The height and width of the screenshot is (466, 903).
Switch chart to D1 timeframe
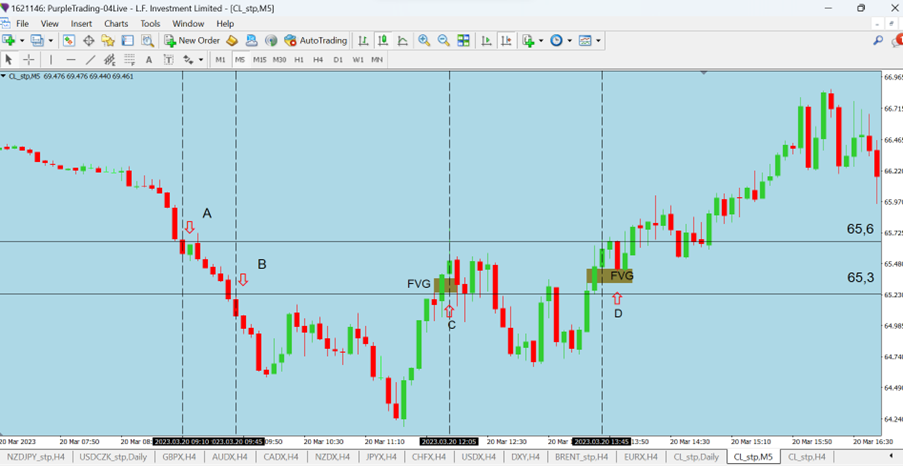(338, 60)
